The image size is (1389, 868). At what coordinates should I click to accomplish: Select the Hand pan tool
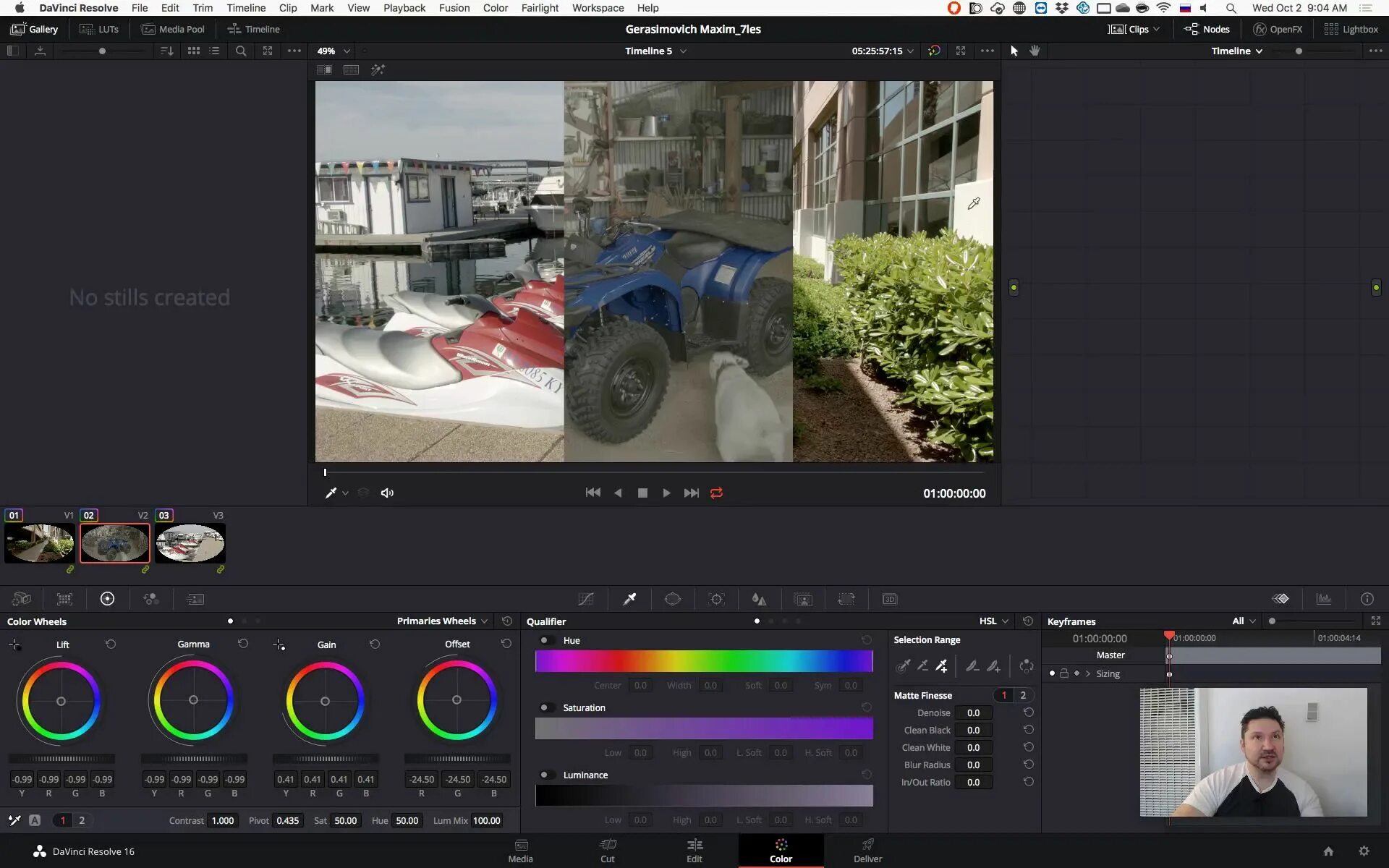[x=1035, y=51]
